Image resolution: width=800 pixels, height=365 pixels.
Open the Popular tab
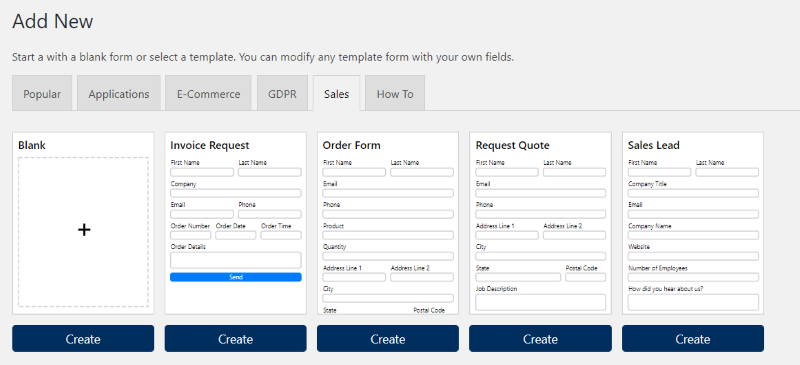(42, 94)
